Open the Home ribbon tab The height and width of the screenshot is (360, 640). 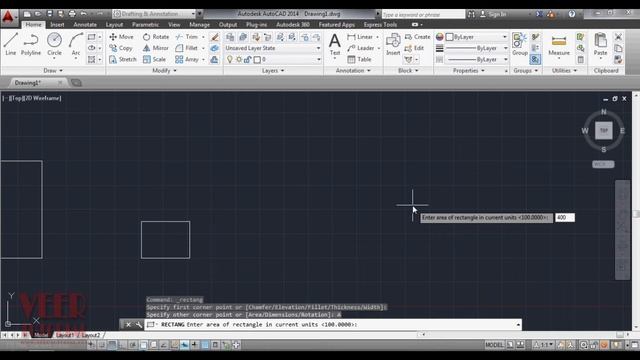pos(33,24)
